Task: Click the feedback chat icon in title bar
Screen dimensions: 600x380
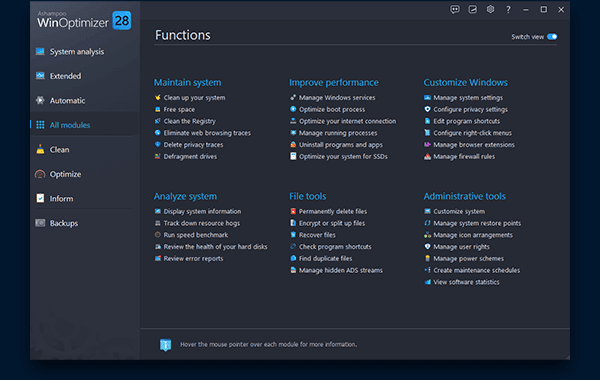Action: [455, 10]
